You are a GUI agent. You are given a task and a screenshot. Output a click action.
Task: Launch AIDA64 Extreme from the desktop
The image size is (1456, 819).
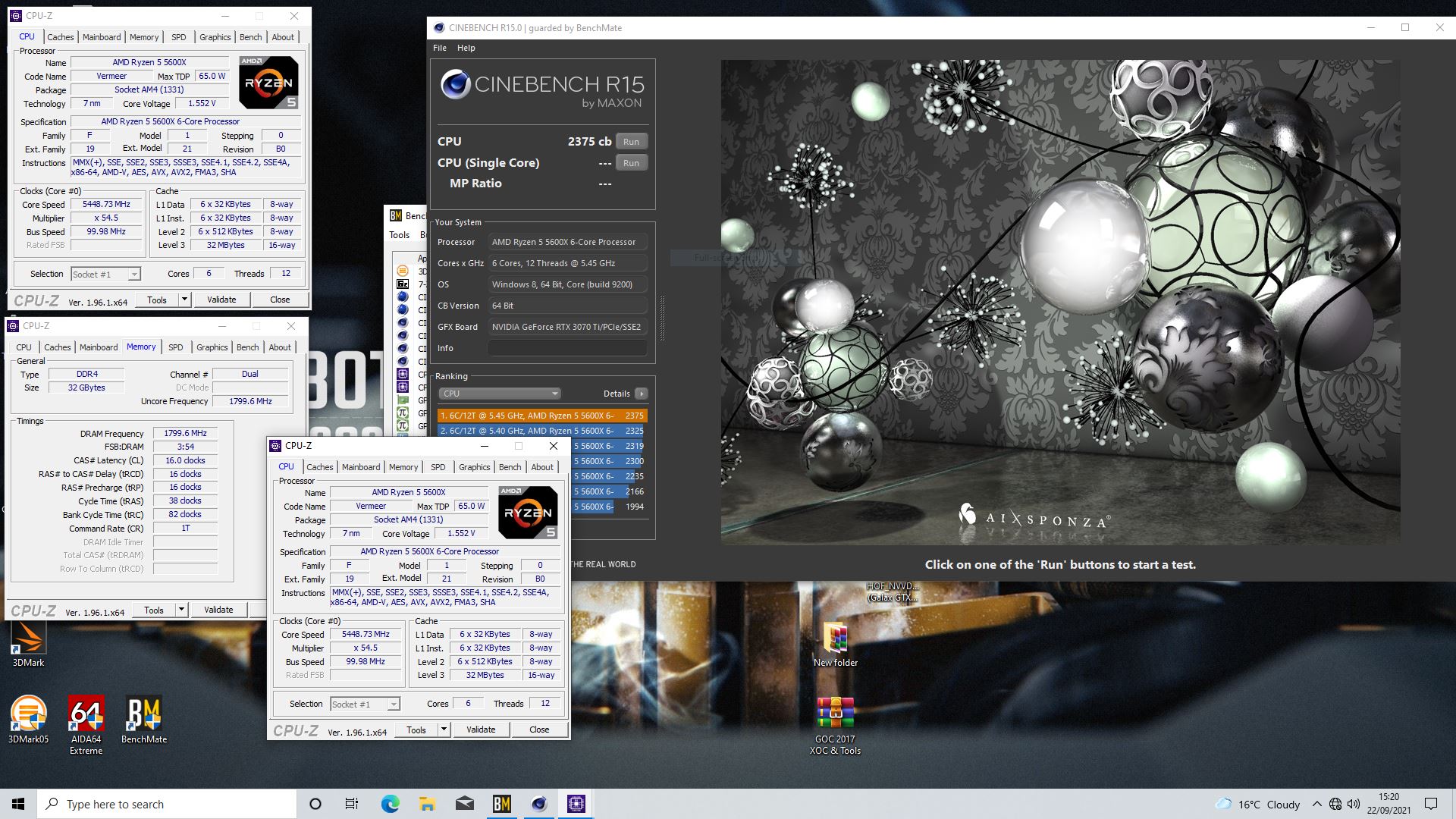pyautogui.click(x=86, y=726)
